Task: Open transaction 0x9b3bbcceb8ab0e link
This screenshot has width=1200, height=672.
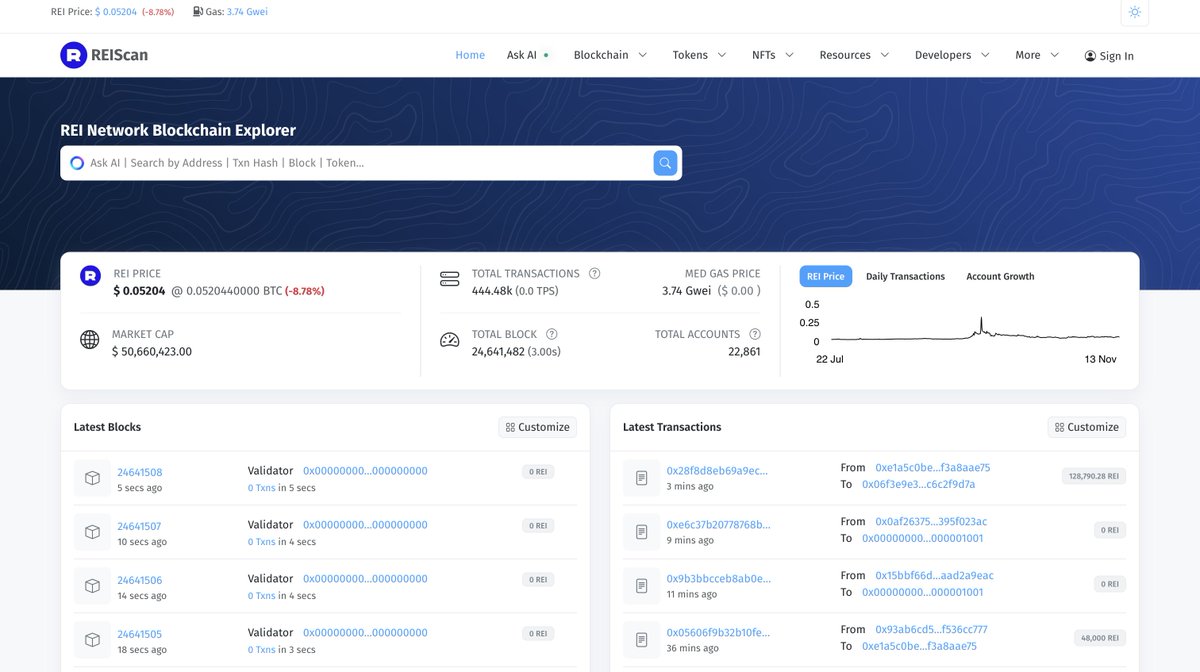Action: coord(719,579)
